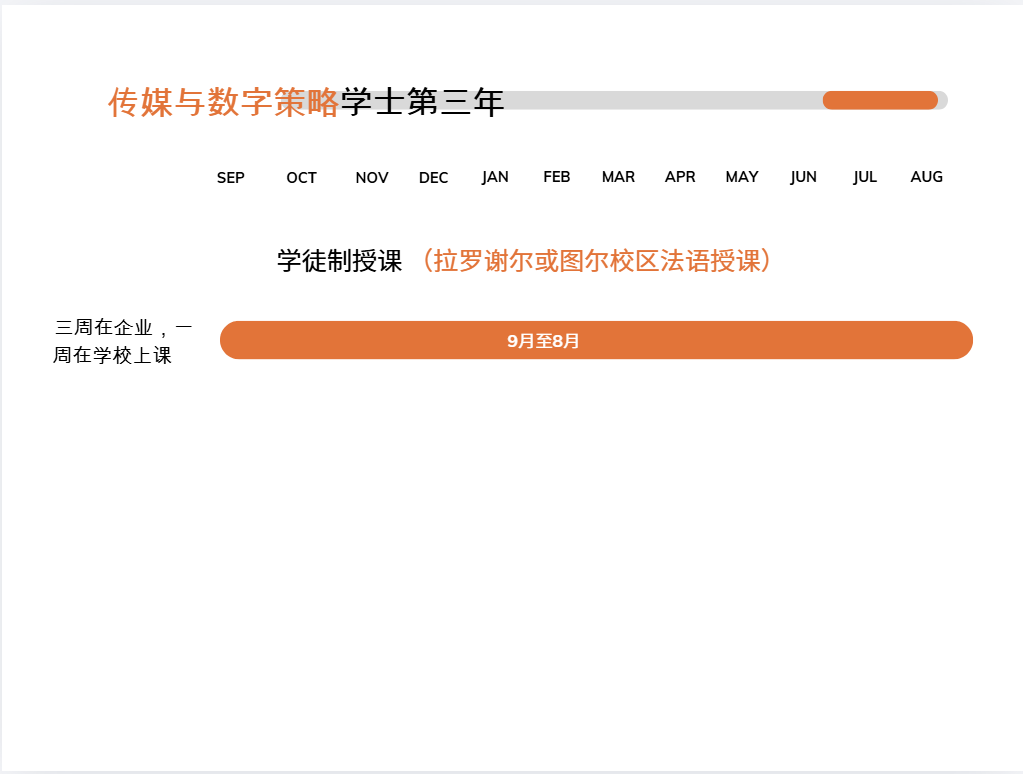Select the orange title text 传媒与数字策略

[x=223, y=102]
